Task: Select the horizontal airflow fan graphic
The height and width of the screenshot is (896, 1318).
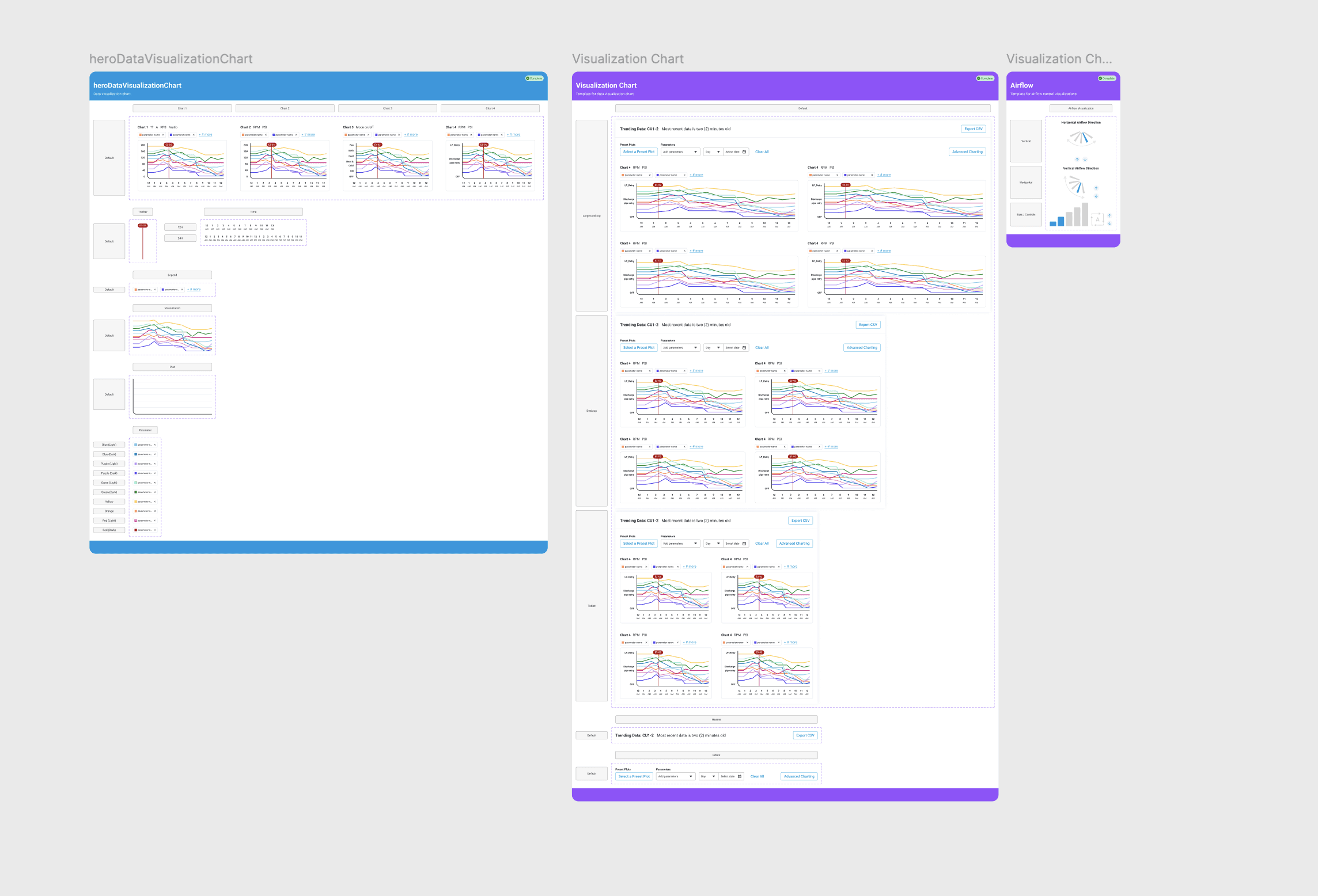Action: 1081,138
